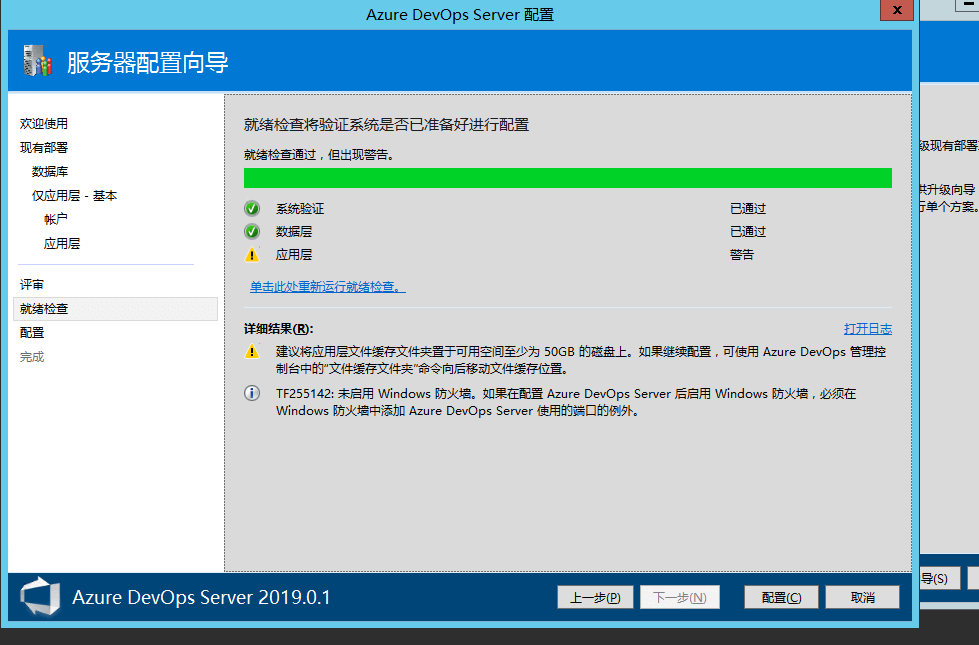Select the 就绪检查 sidebar item

[44, 309]
